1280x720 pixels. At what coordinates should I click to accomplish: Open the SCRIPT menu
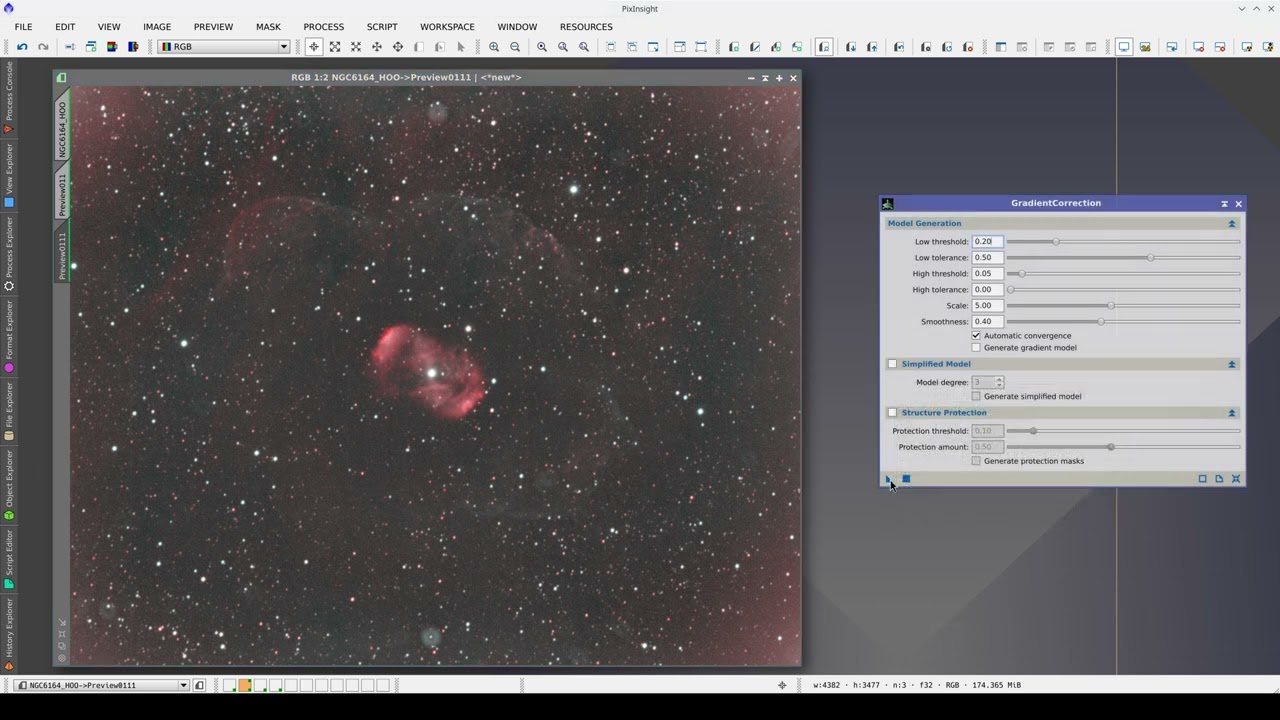[x=381, y=27]
